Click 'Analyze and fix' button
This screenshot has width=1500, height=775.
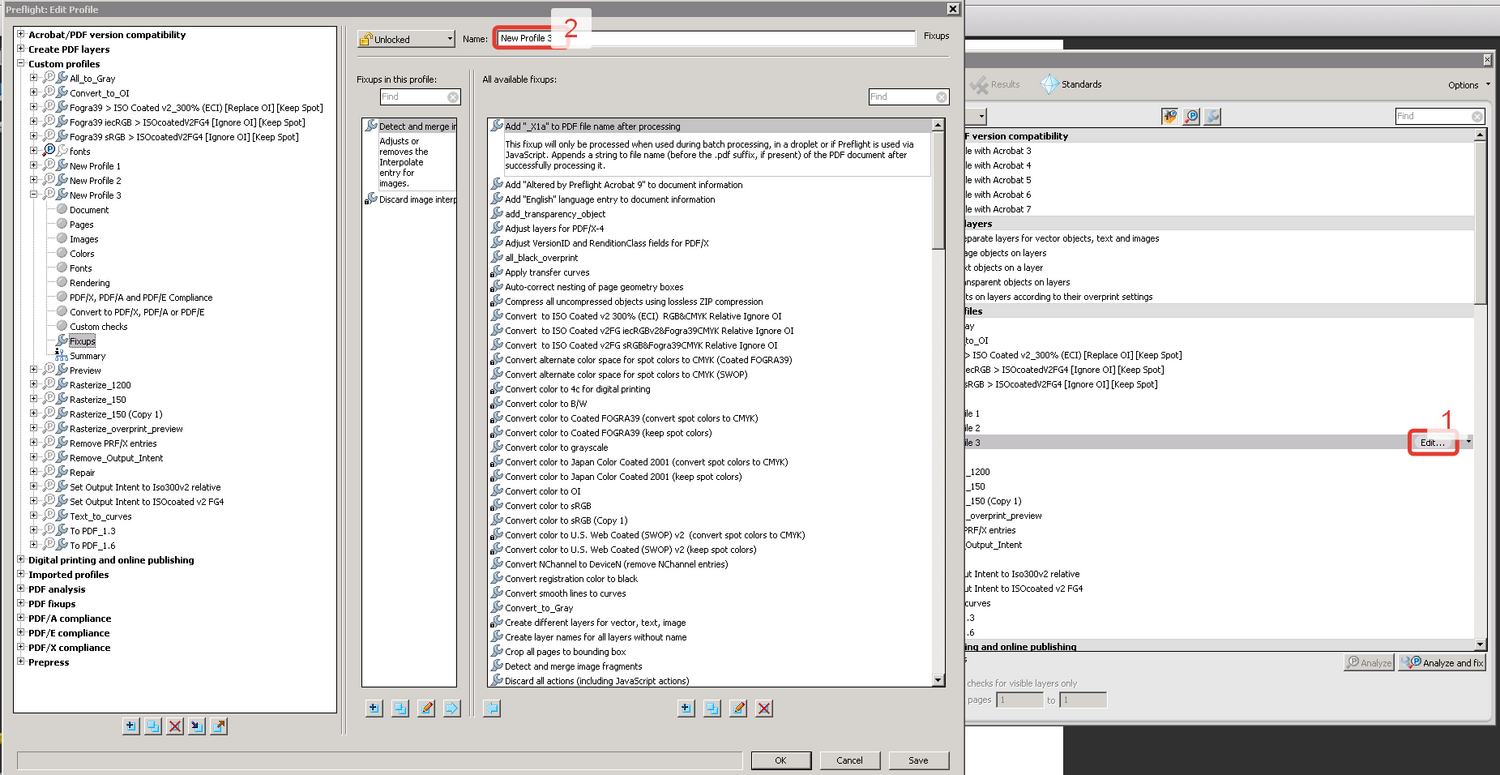(x=1444, y=662)
